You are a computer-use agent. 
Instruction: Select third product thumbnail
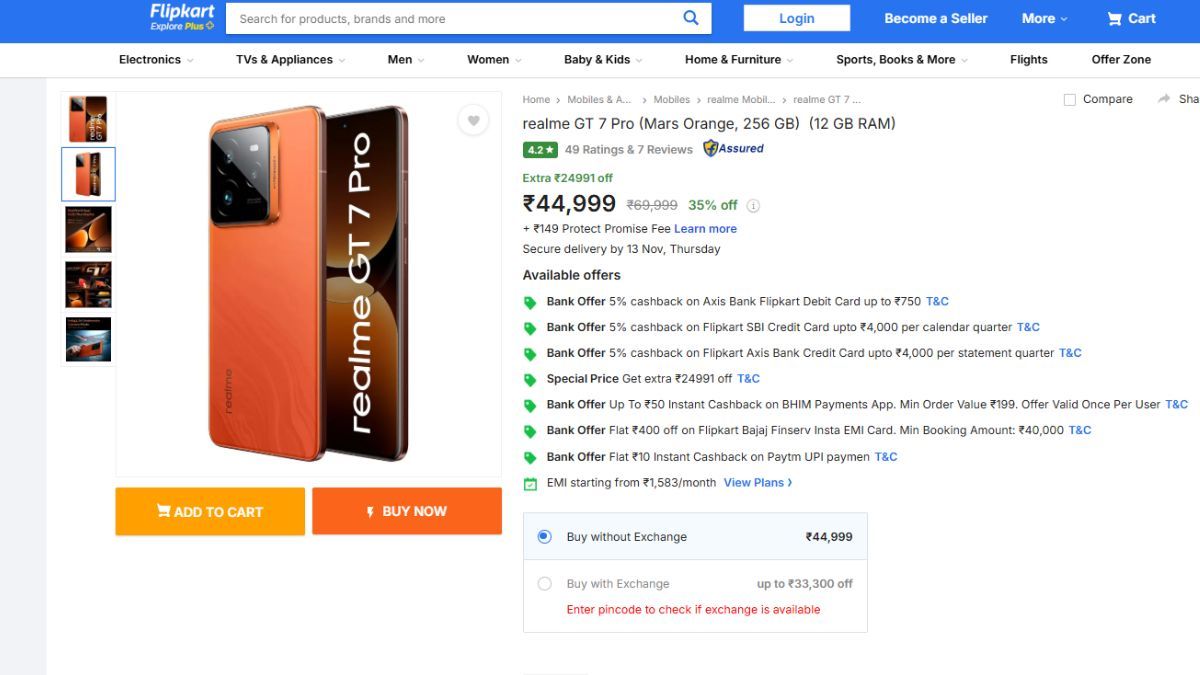click(88, 229)
